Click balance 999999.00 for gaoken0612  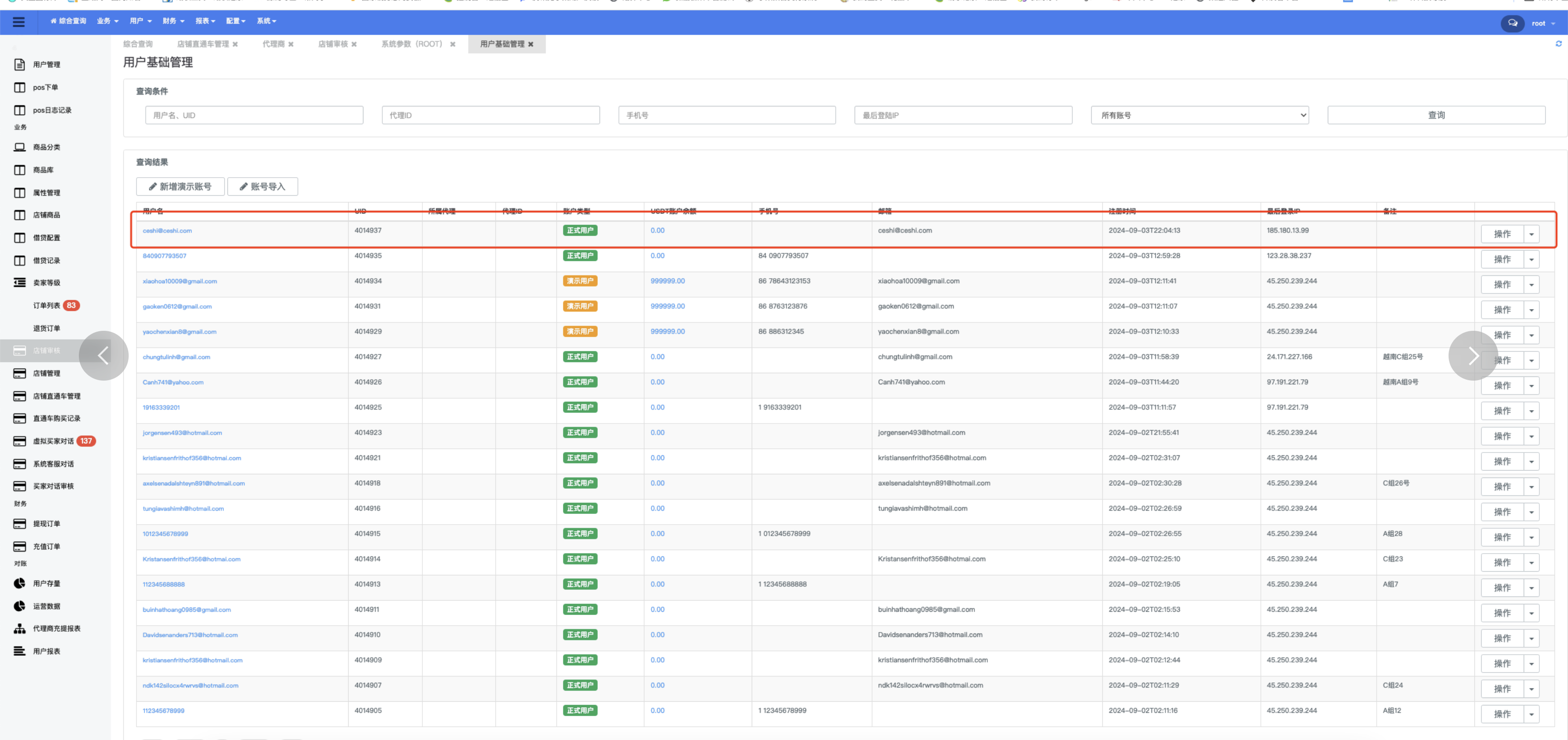[668, 306]
